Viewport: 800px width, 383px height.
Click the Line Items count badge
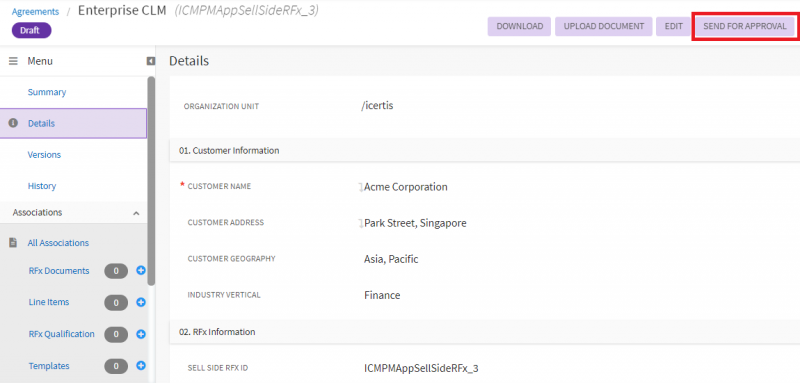116,303
